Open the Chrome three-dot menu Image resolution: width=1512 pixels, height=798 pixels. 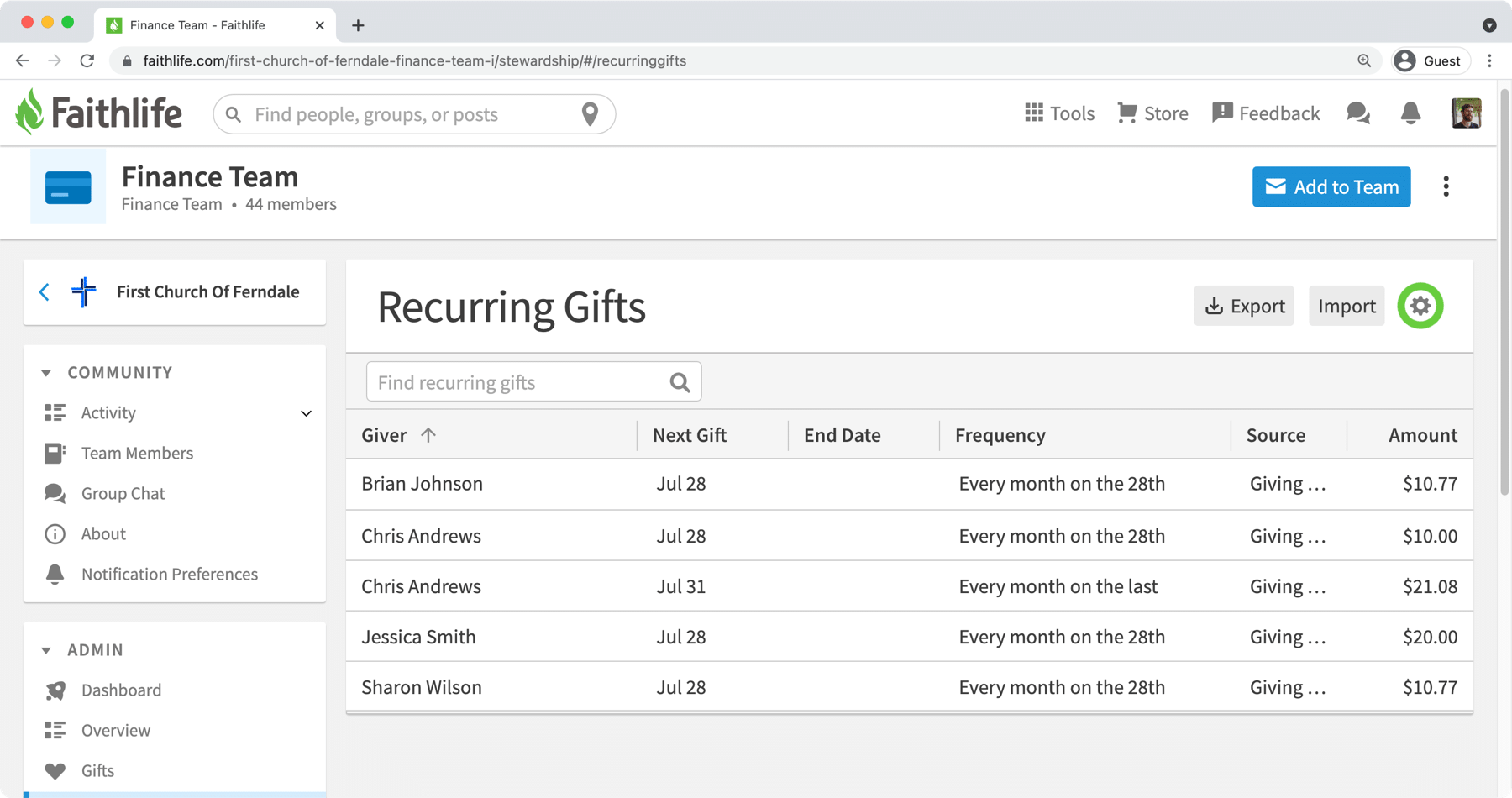(x=1490, y=60)
